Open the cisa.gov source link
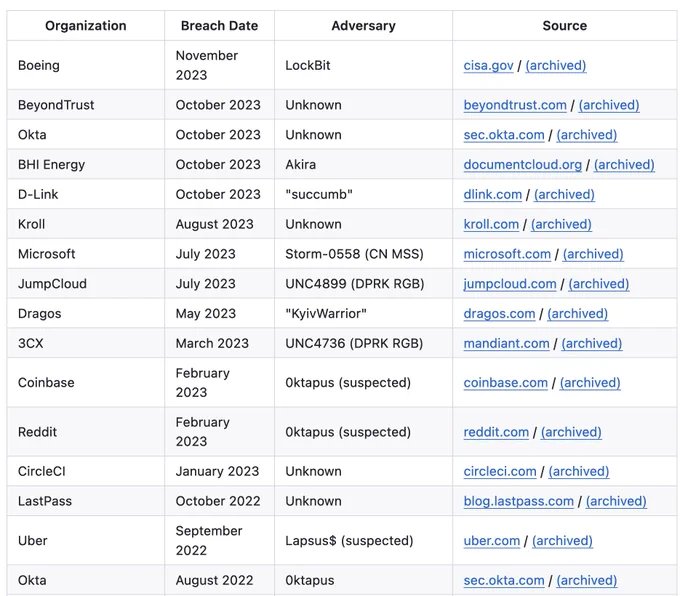Image resolution: width=680 pixels, height=596 pixels. 488,65
